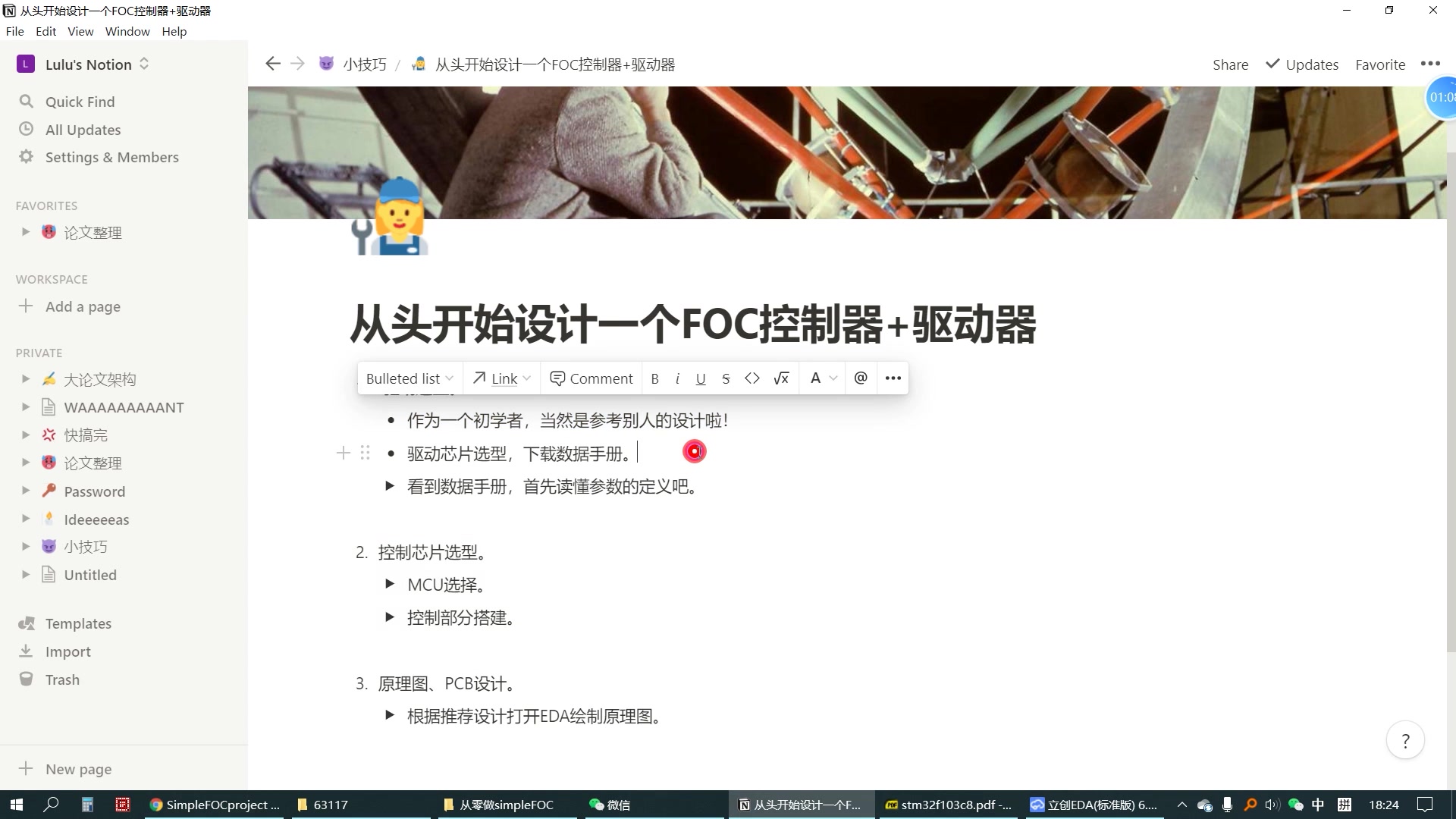Open All Updates from the sidebar
The height and width of the screenshot is (819, 1456).
coord(83,130)
